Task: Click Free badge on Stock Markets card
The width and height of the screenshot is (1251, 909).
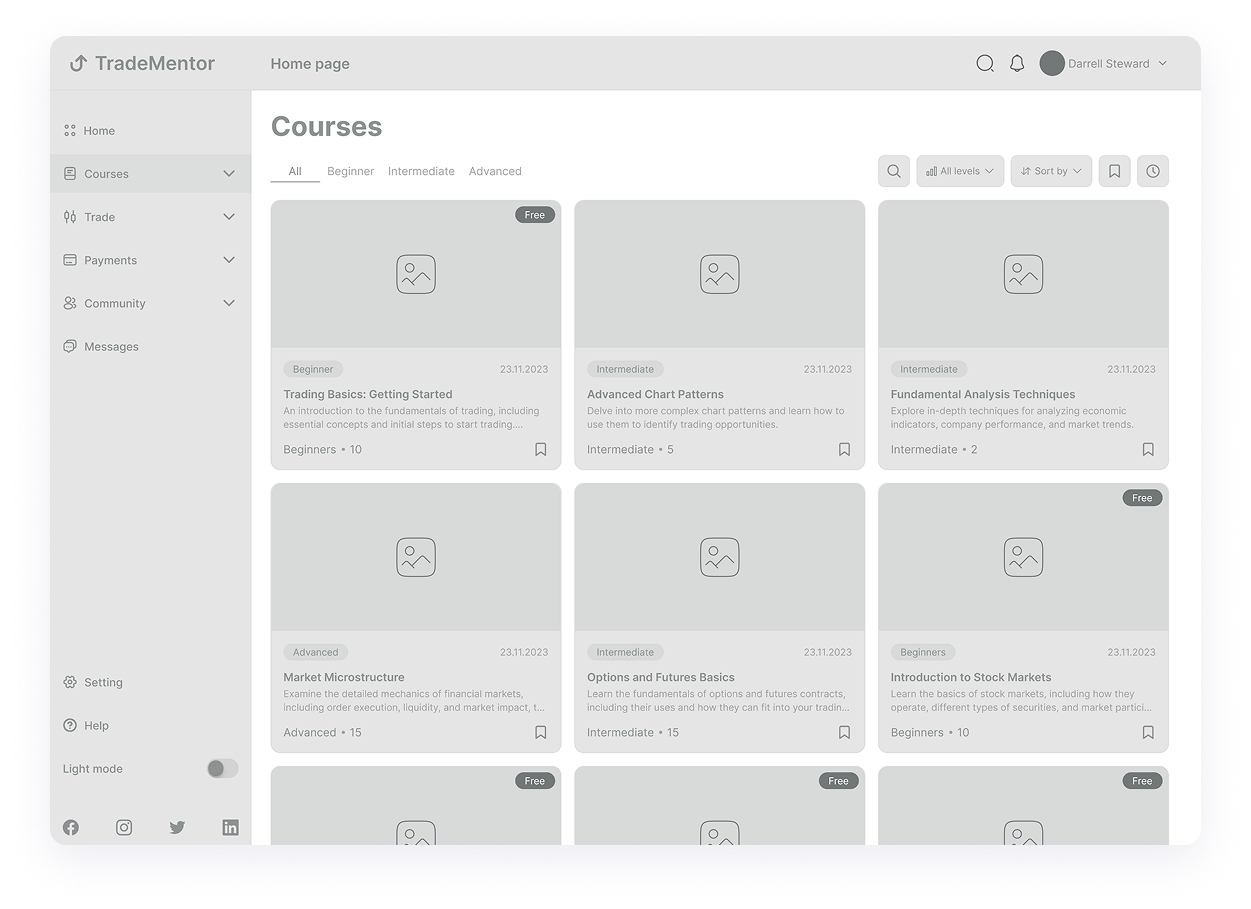Action: (1142, 498)
